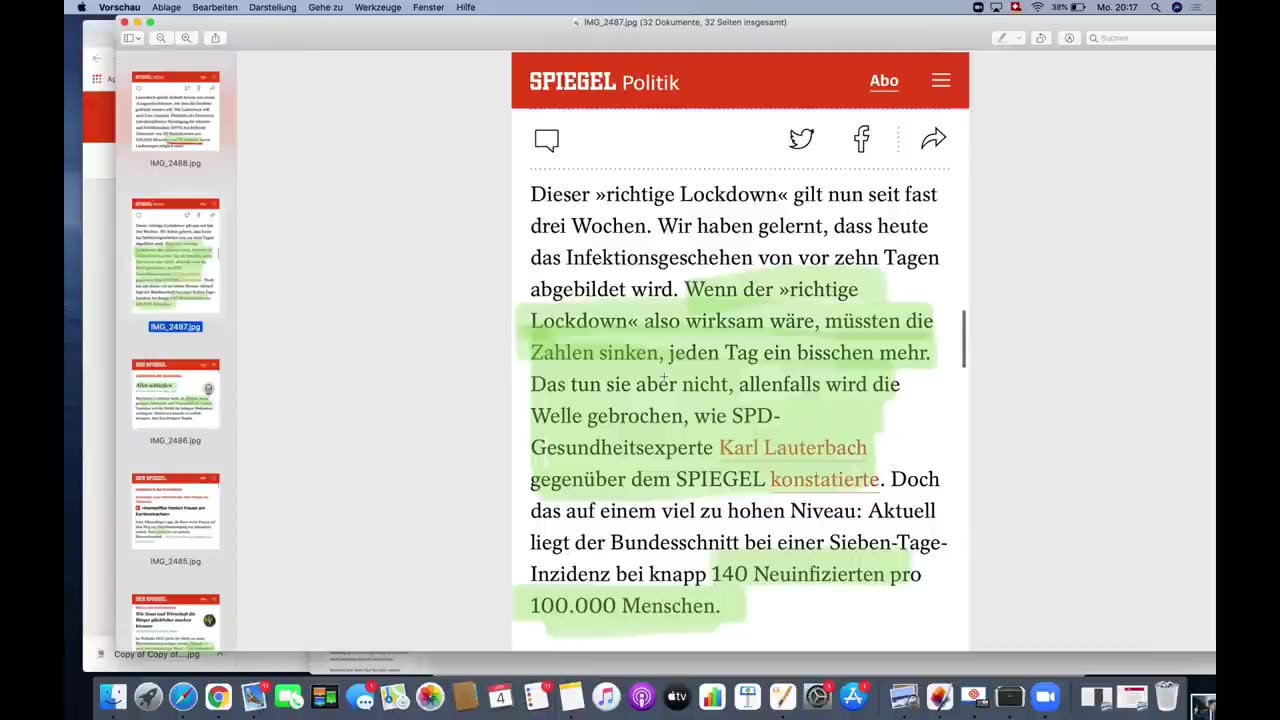This screenshot has width=1280, height=720.
Task: Open Calendar from the Dock
Action: [501, 697]
